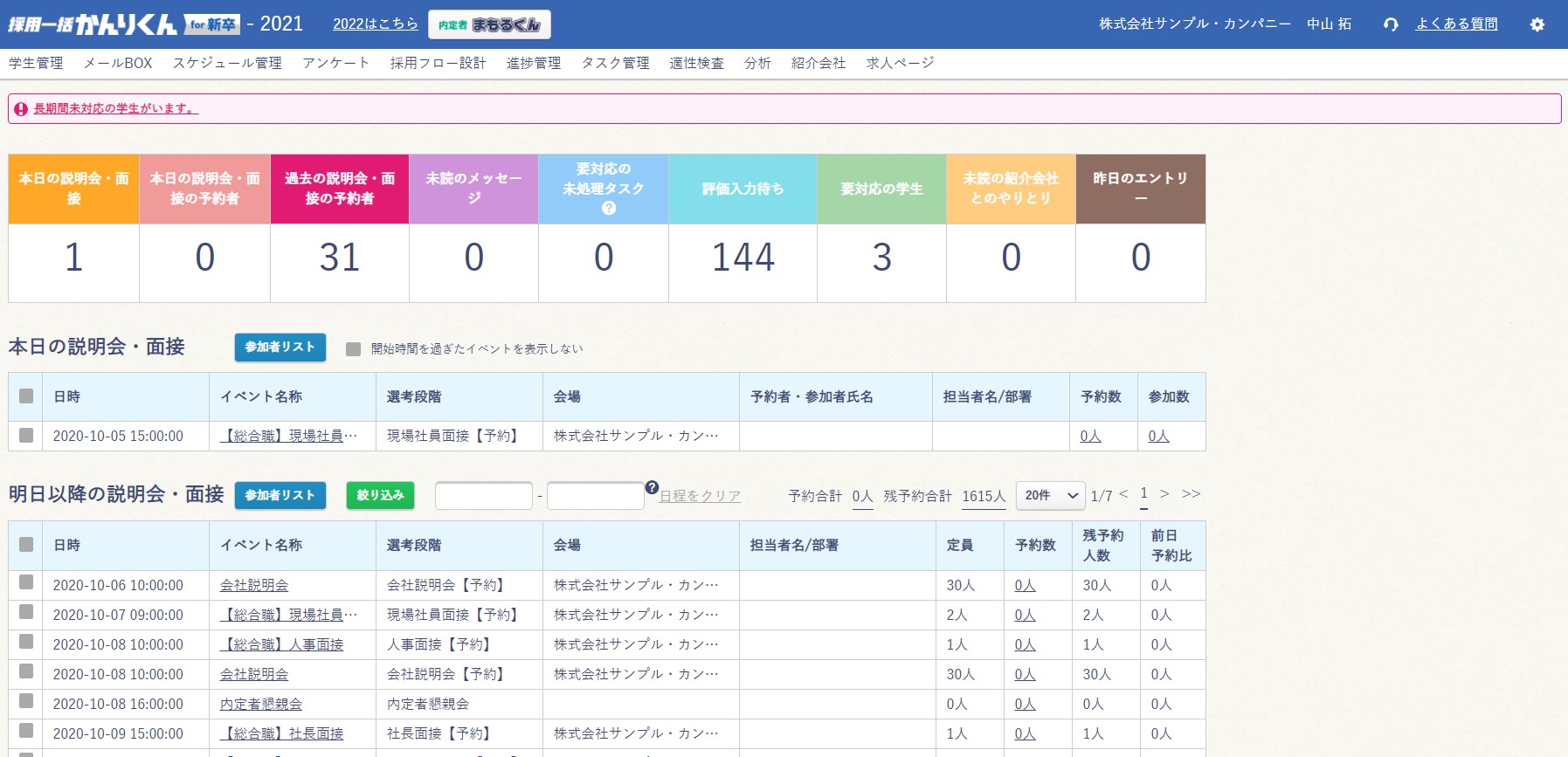Click page number 1 in pagination
This screenshot has width=1568, height=757.
point(1144,494)
